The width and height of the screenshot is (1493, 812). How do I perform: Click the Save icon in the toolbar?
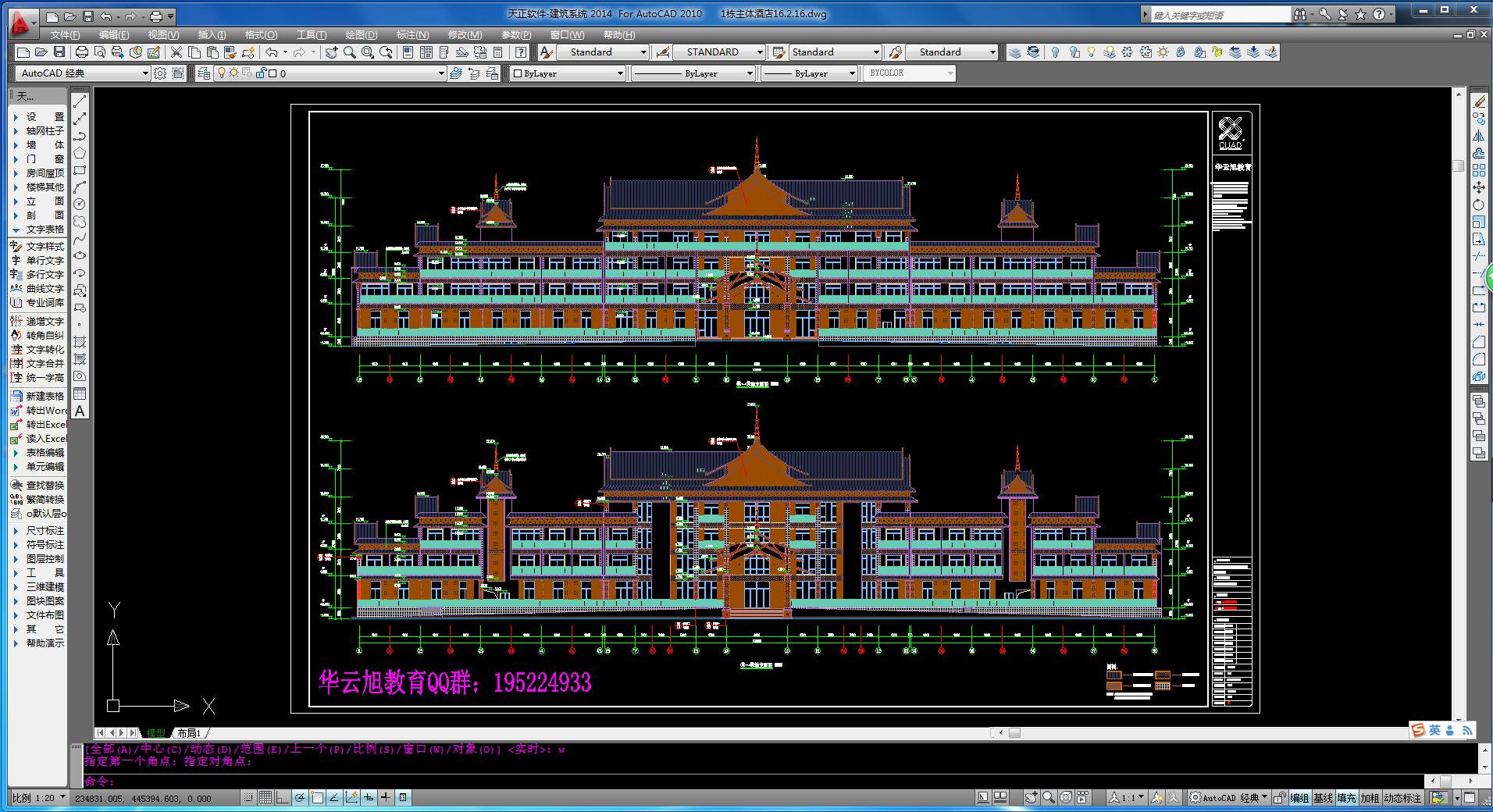point(59,52)
